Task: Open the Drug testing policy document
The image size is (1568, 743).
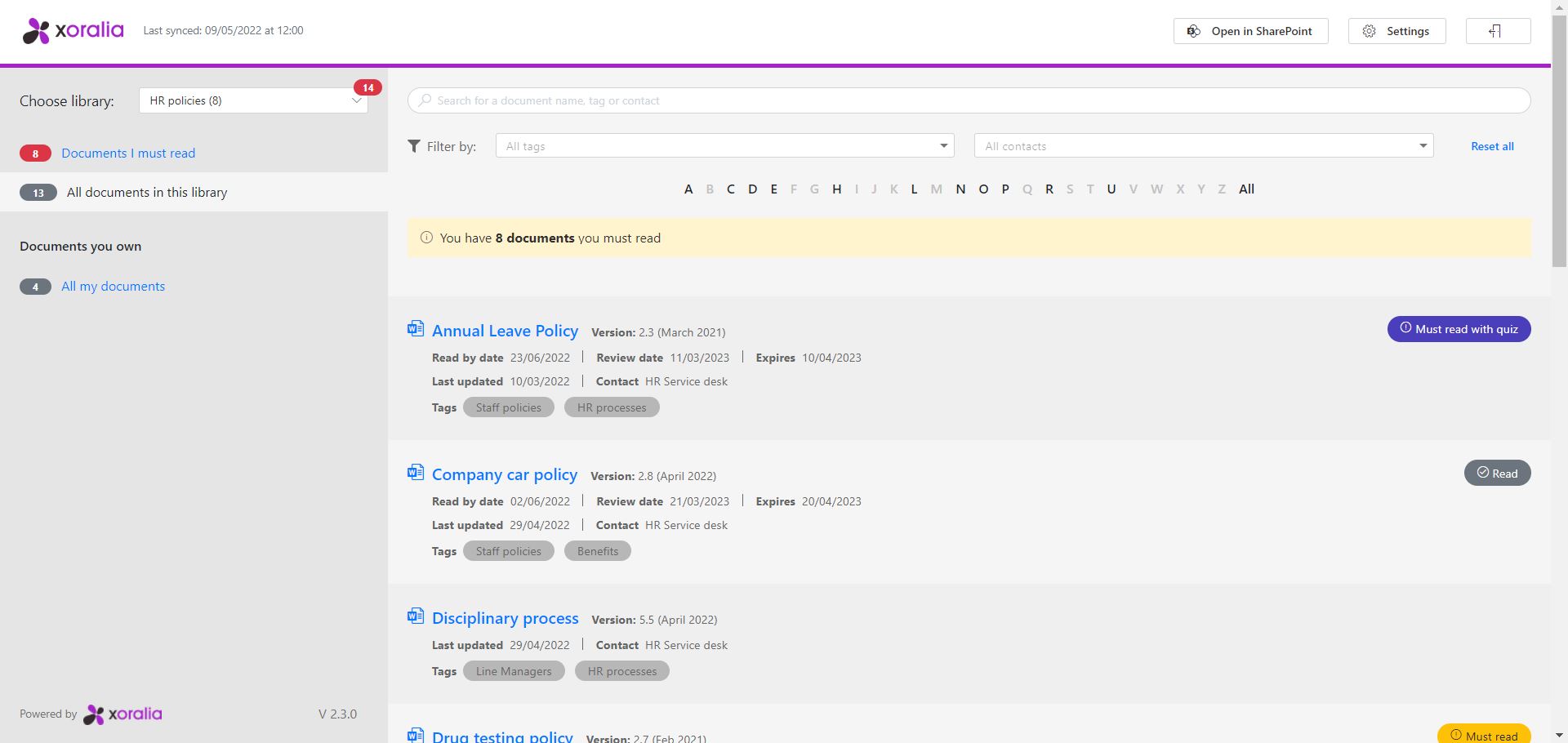Action: (502, 736)
